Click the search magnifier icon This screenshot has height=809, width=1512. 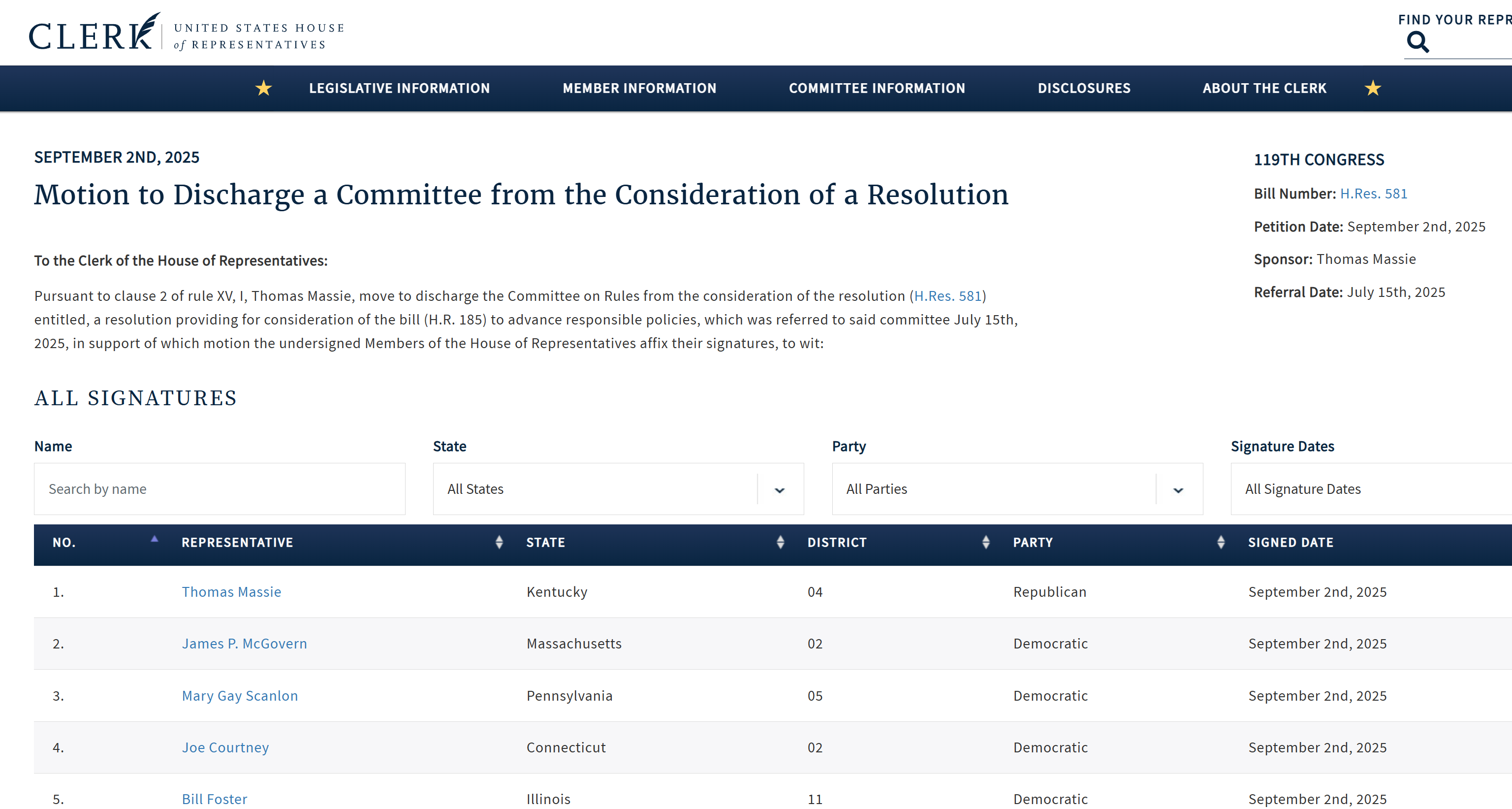pos(1417,42)
